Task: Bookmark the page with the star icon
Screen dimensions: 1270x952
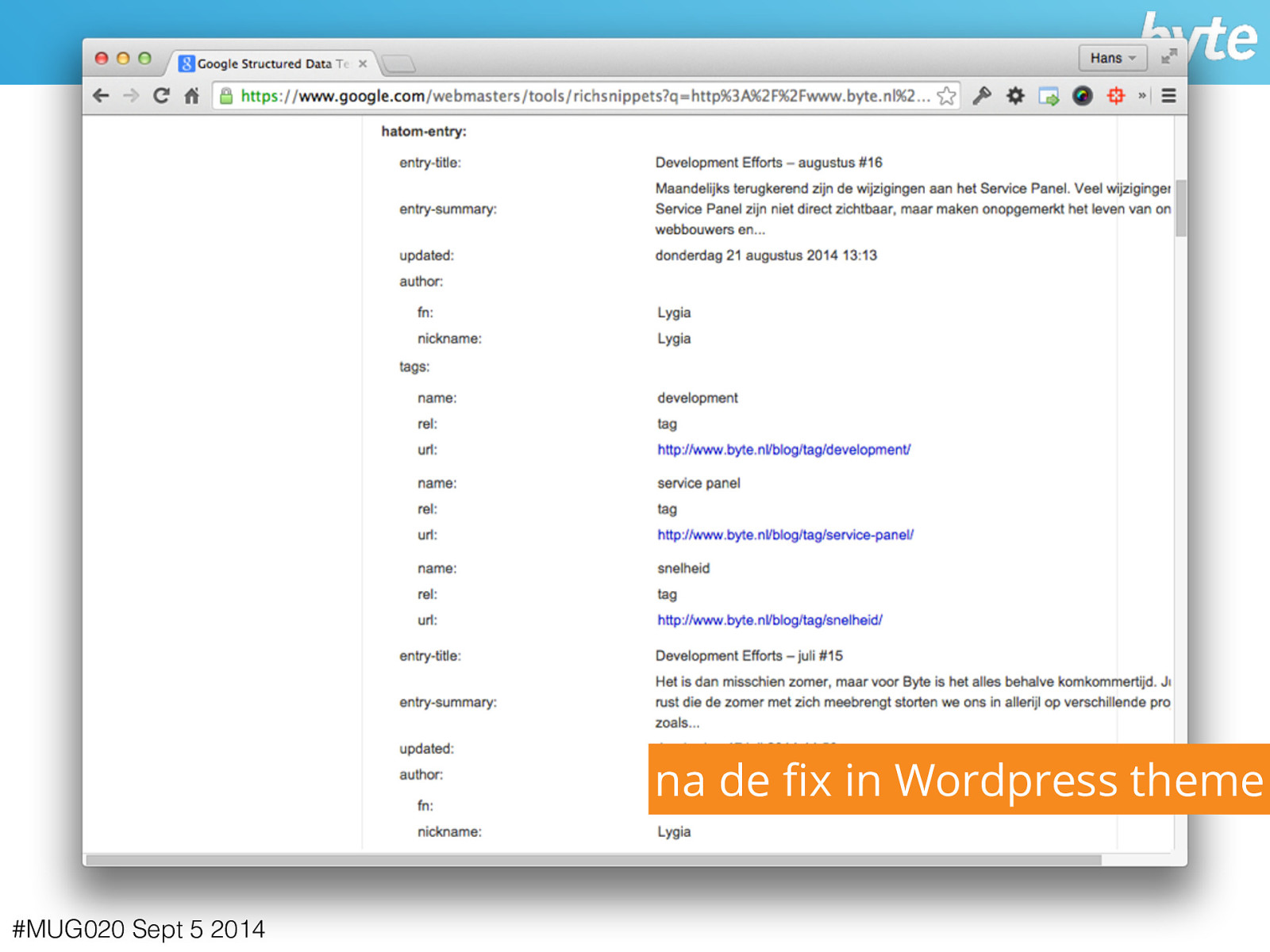Action: [x=946, y=96]
